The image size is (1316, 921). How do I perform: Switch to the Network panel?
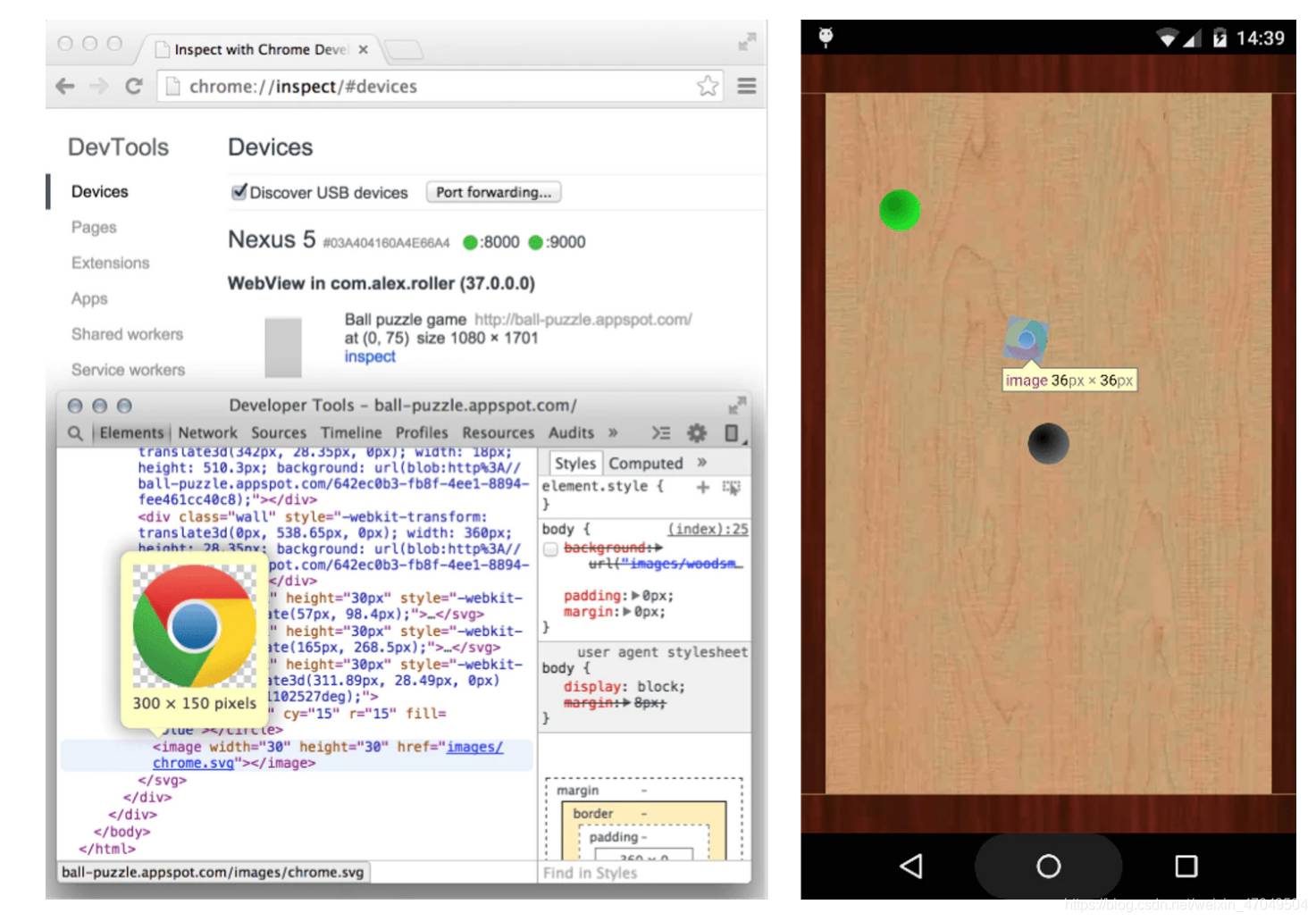(x=208, y=433)
